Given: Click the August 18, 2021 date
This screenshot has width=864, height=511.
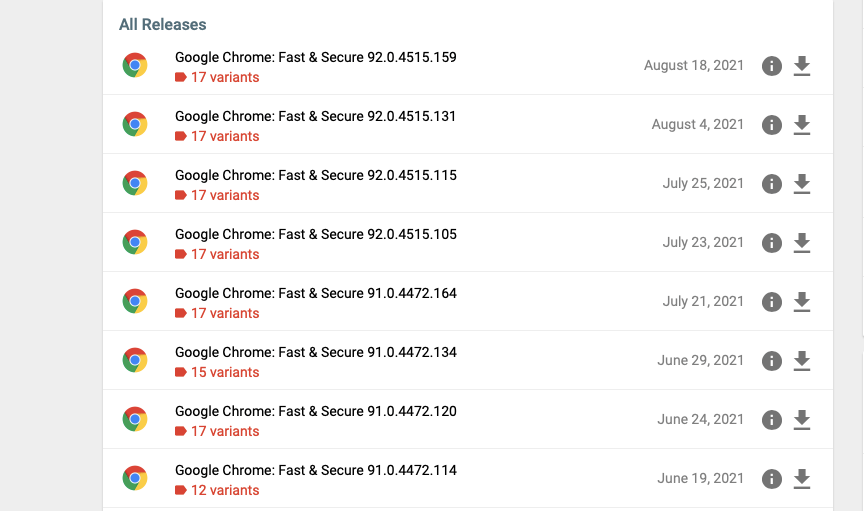Looking at the screenshot, I should (x=694, y=66).
